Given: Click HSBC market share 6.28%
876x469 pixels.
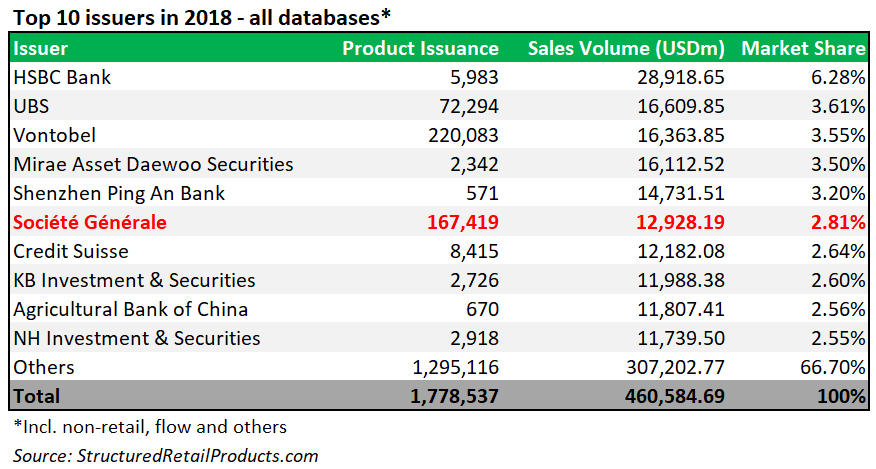Looking at the screenshot, I should (x=838, y=77).
